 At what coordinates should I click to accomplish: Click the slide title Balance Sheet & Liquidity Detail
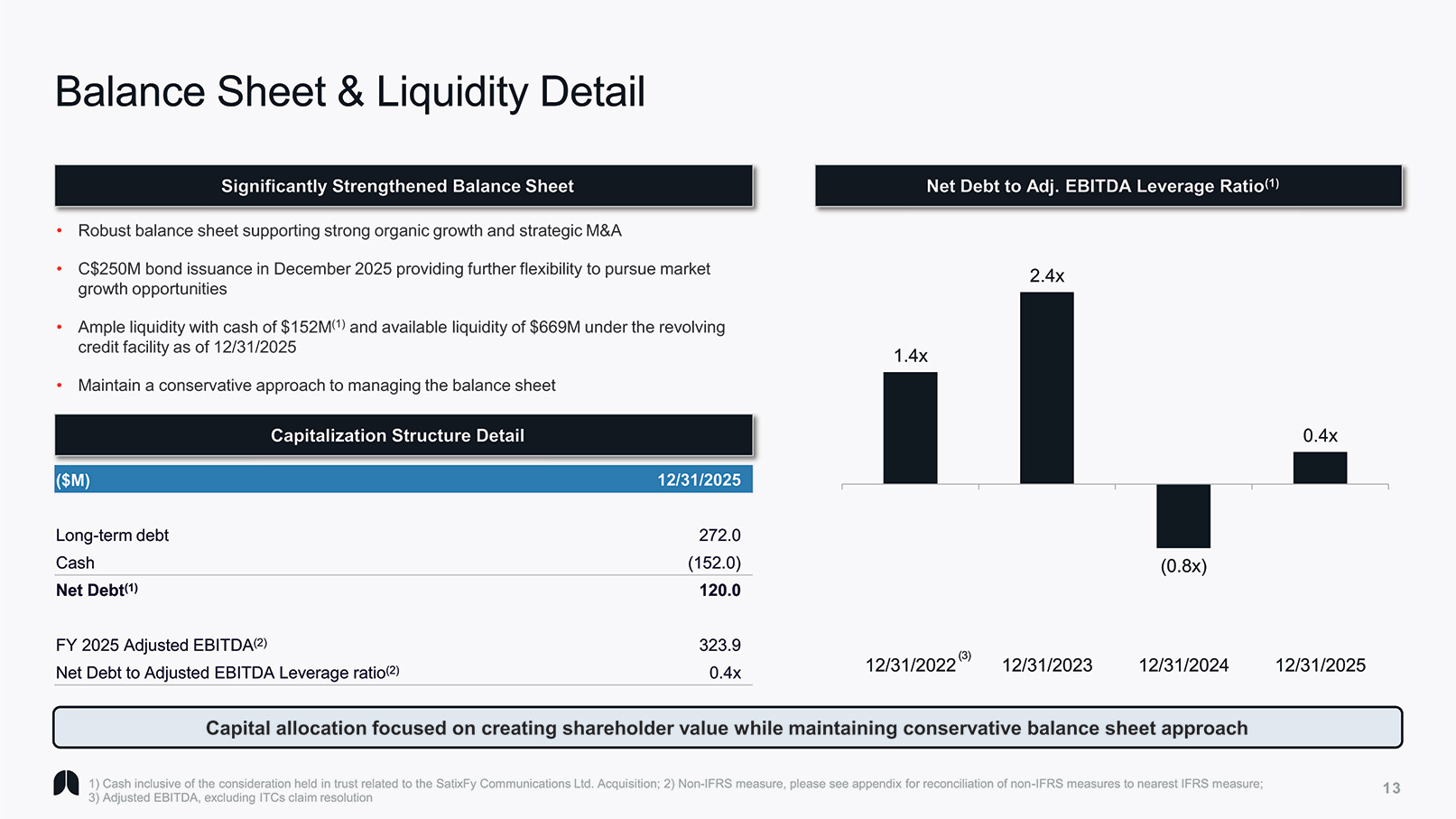(349, 92)
